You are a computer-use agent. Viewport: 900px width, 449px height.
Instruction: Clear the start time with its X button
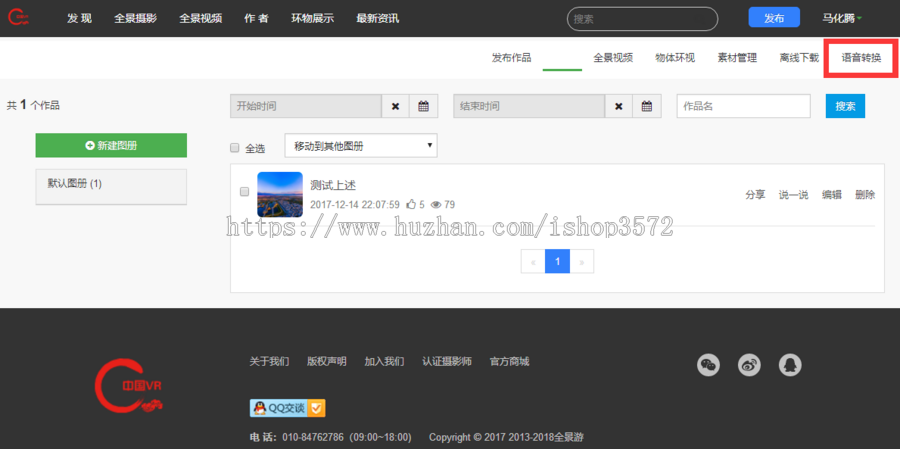(395, 106)
